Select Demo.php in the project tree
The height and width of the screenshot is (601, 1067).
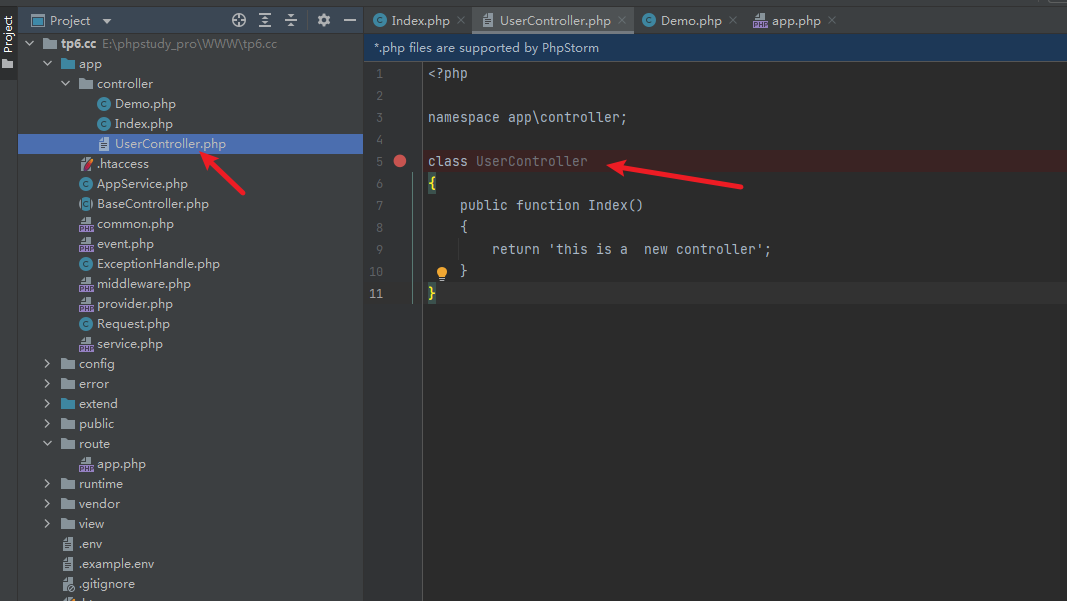145,104
